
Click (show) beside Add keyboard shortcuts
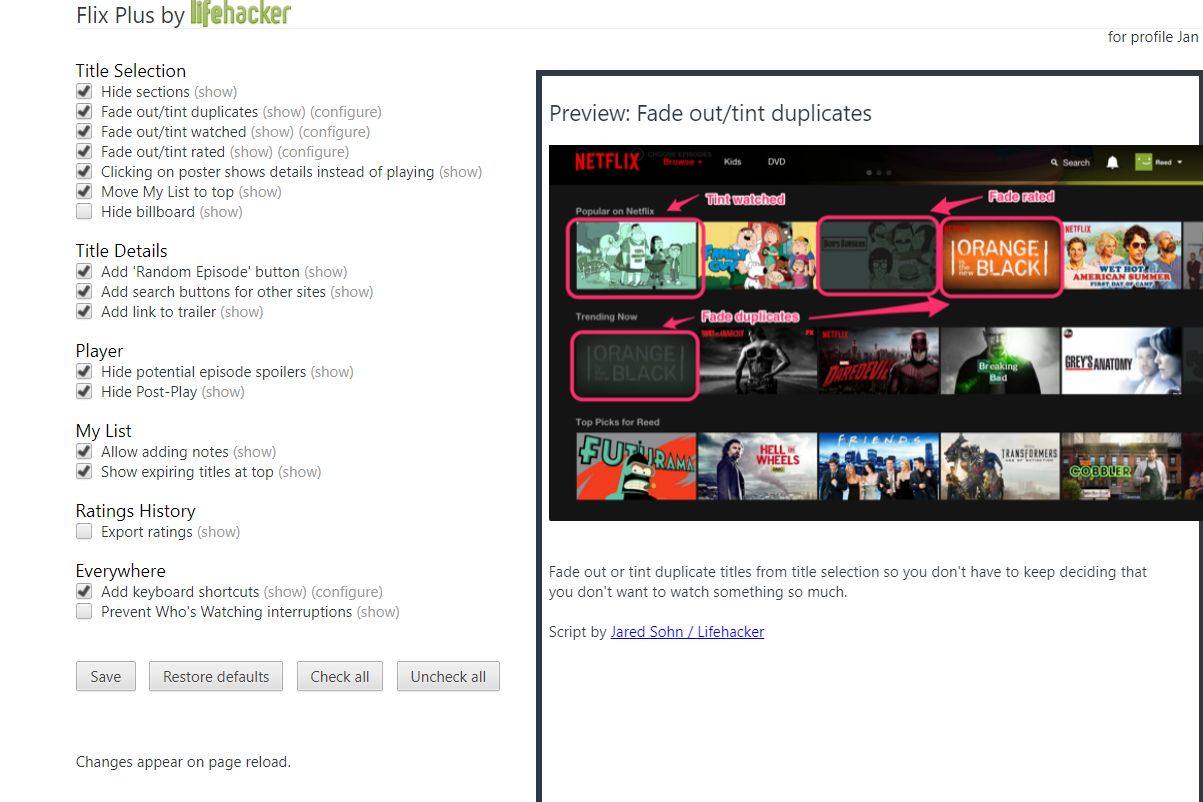[x=285, y=592]
